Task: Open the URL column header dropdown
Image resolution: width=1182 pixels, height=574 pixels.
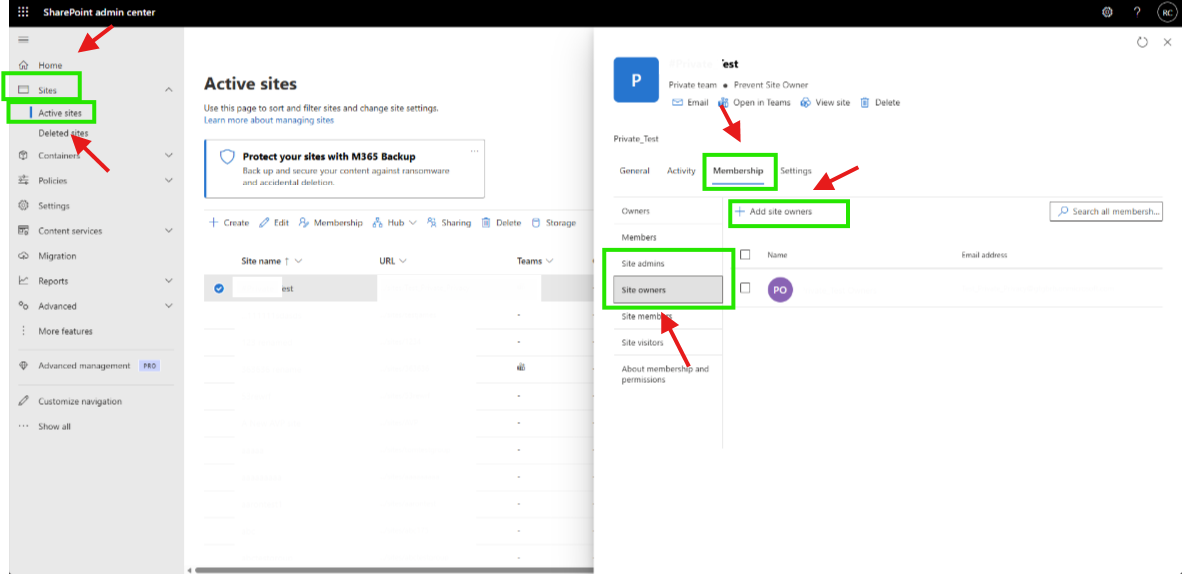Action: (x=403, y=261)
